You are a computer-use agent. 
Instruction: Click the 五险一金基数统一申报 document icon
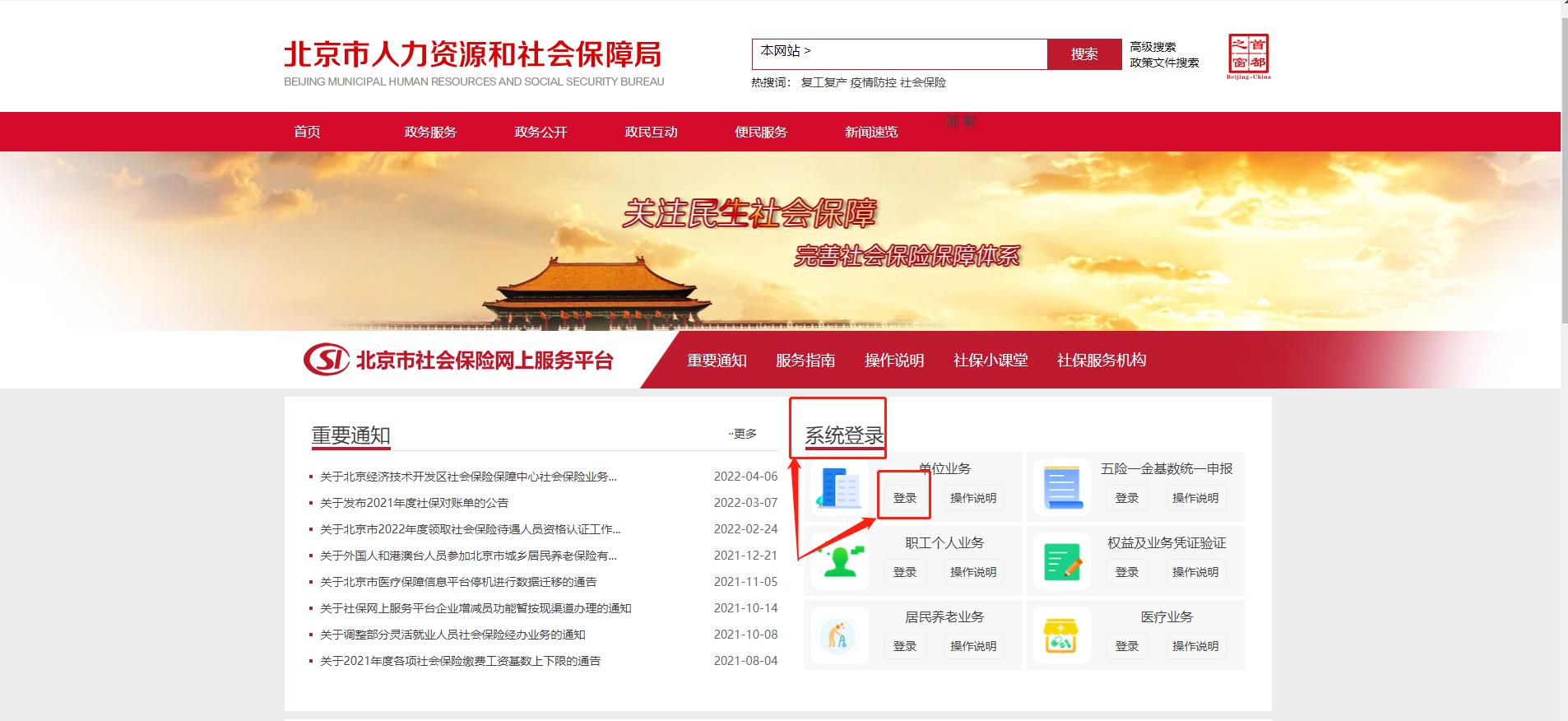1062,486
